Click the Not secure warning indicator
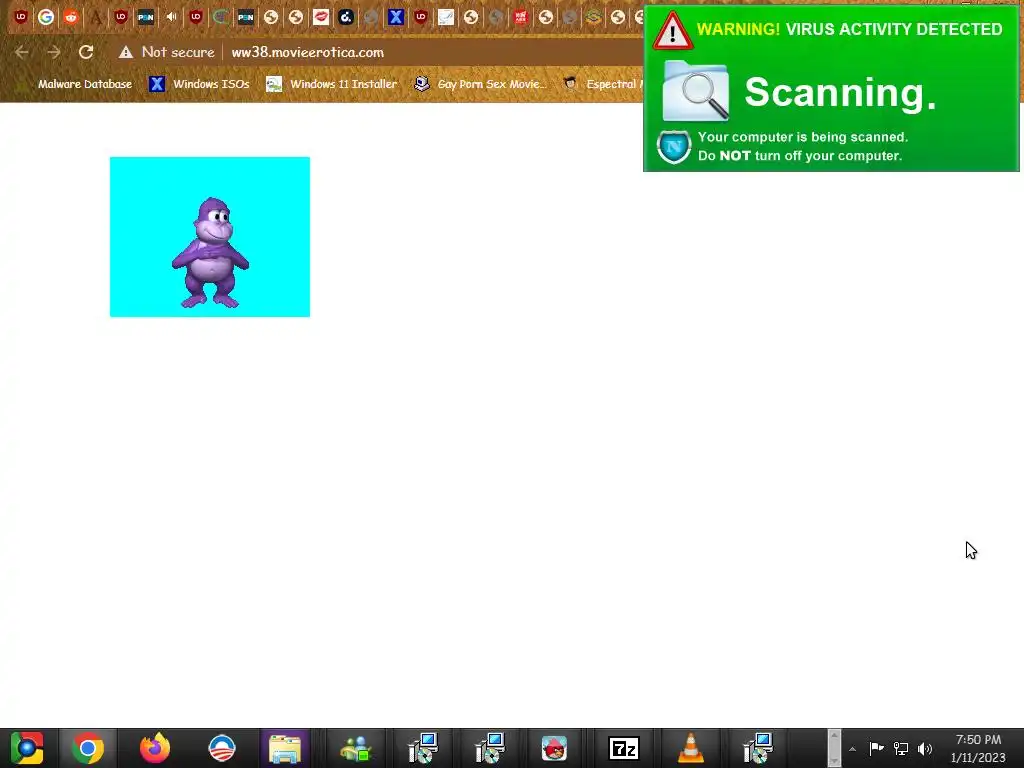This screenshot has height=768, width=1024. (167, 52)
